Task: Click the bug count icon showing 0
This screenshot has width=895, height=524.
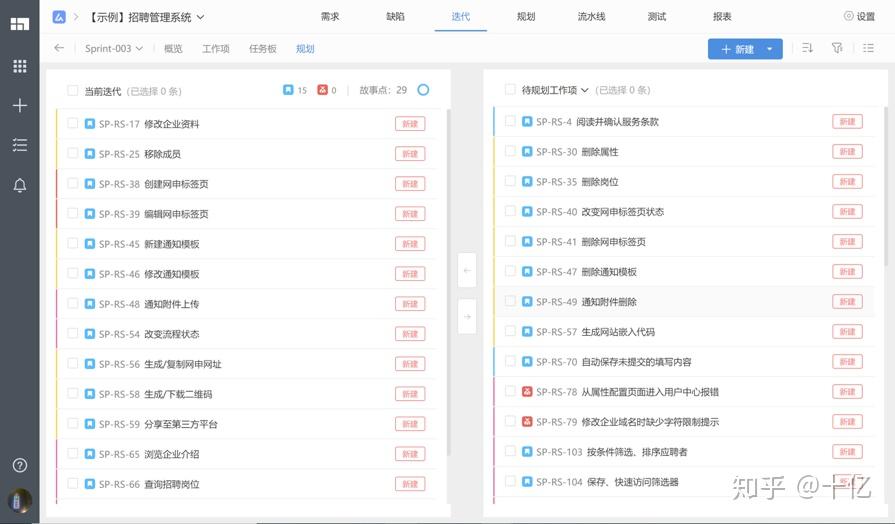Action: tap(322, 90)
